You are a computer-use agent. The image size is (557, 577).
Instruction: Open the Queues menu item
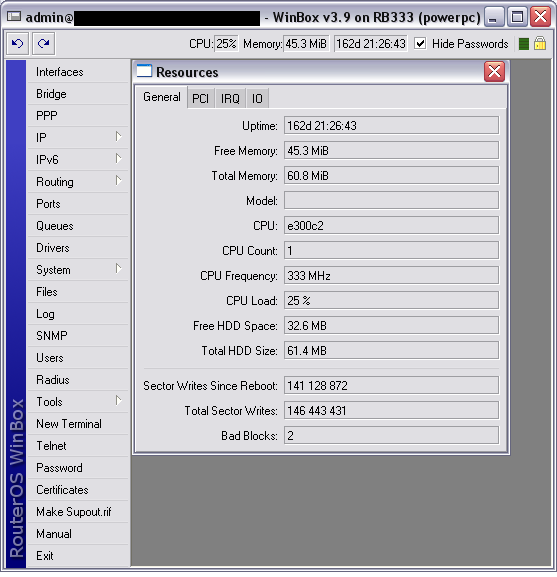[78, 226]
